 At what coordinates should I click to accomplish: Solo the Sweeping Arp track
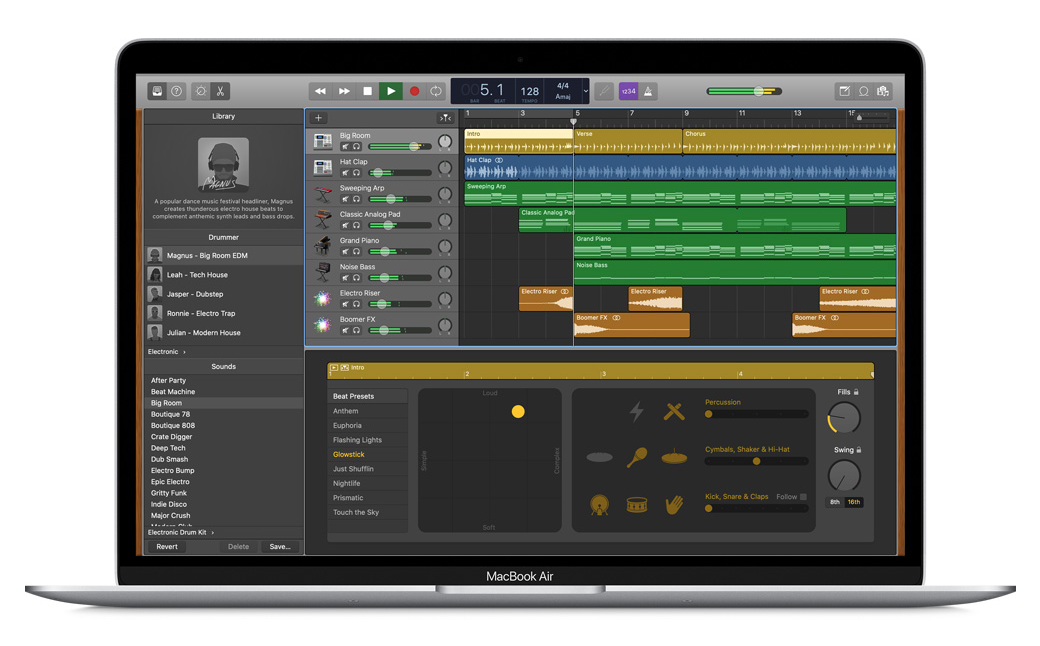(x=356, y=198)
